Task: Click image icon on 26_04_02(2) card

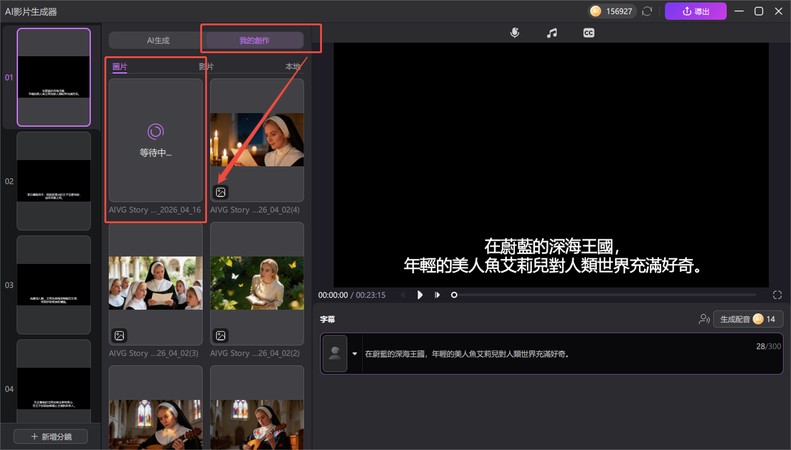Action: (x=220, y=335)
